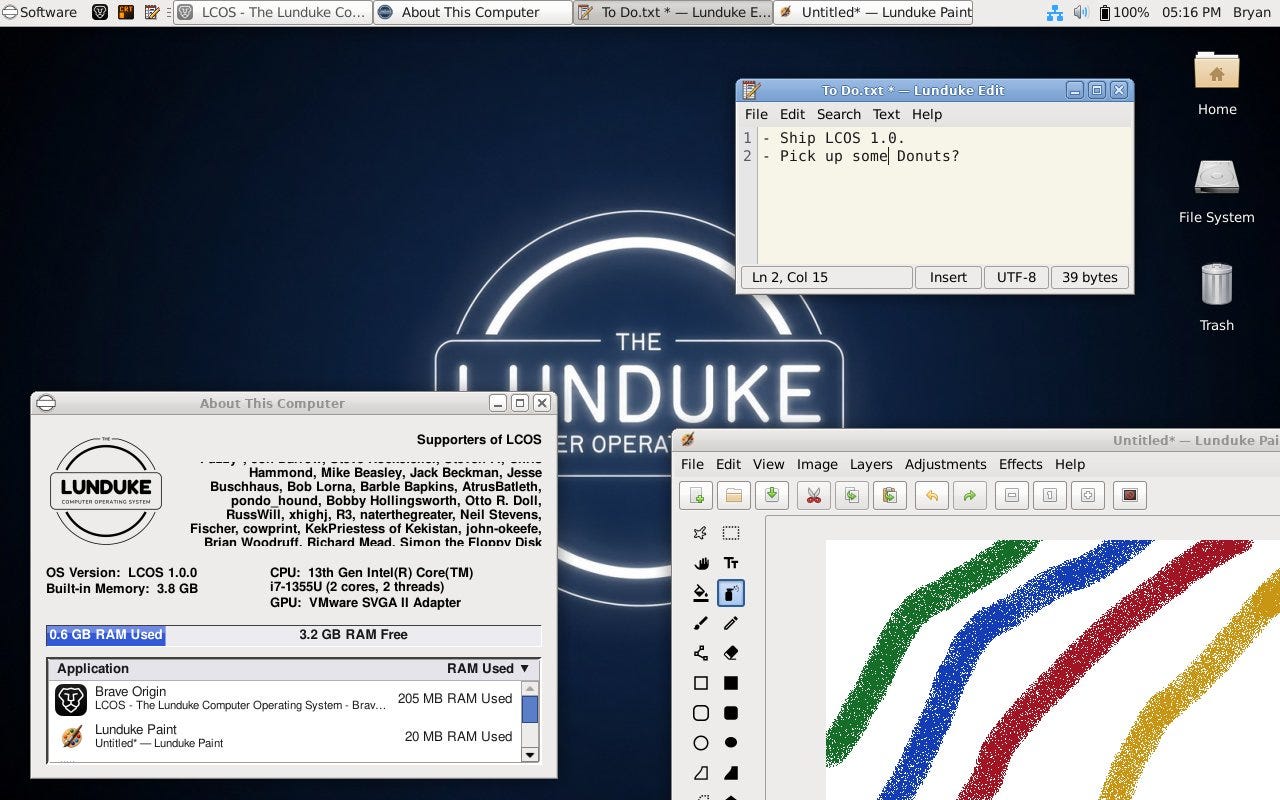Switch to To Do.txt in the taskbar
This screenshot has height=800, width=1280.
(673, 12)
